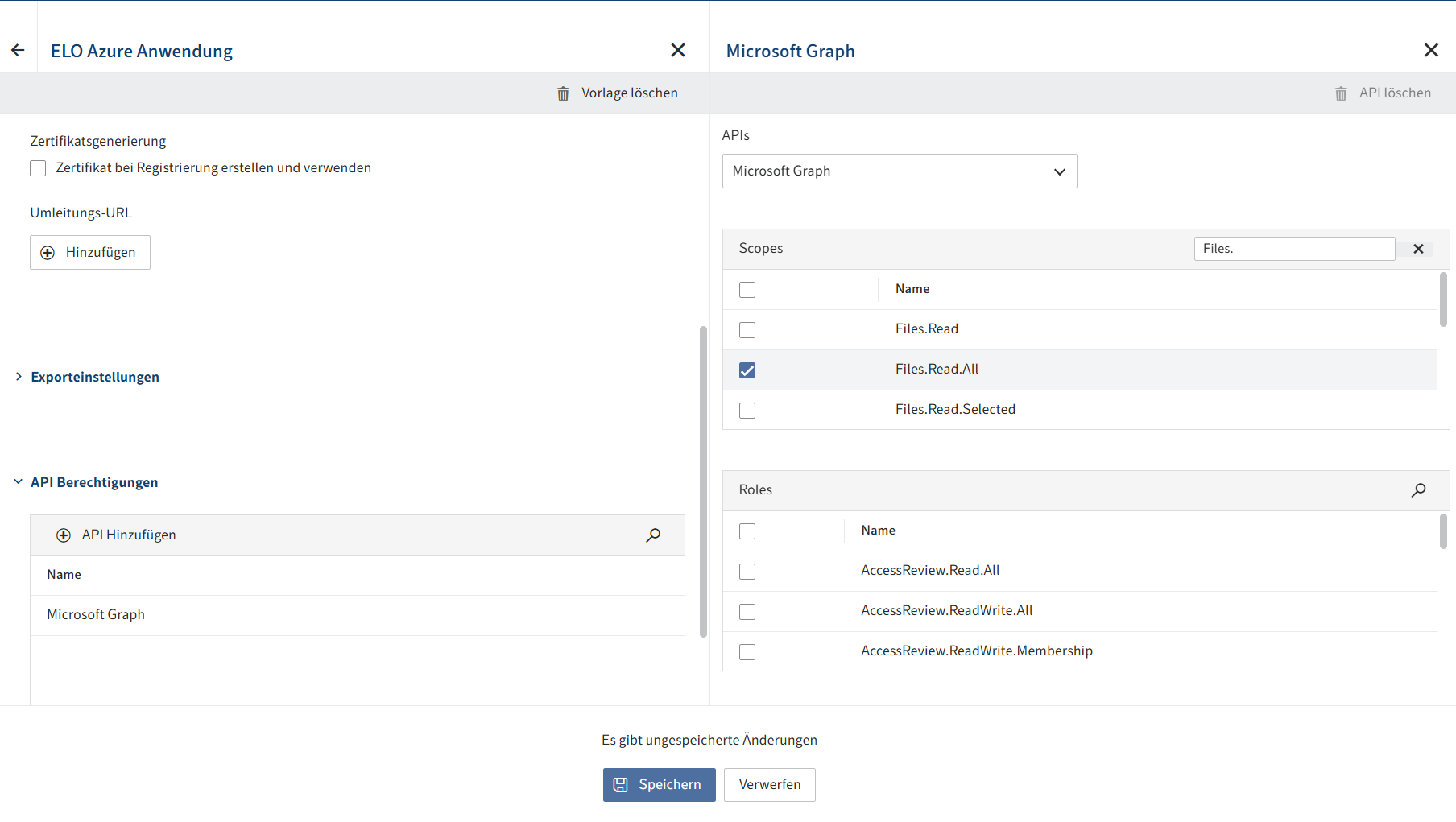Click the Files.Read scope name
The image size is (1456, 822).
click(927, 329)
